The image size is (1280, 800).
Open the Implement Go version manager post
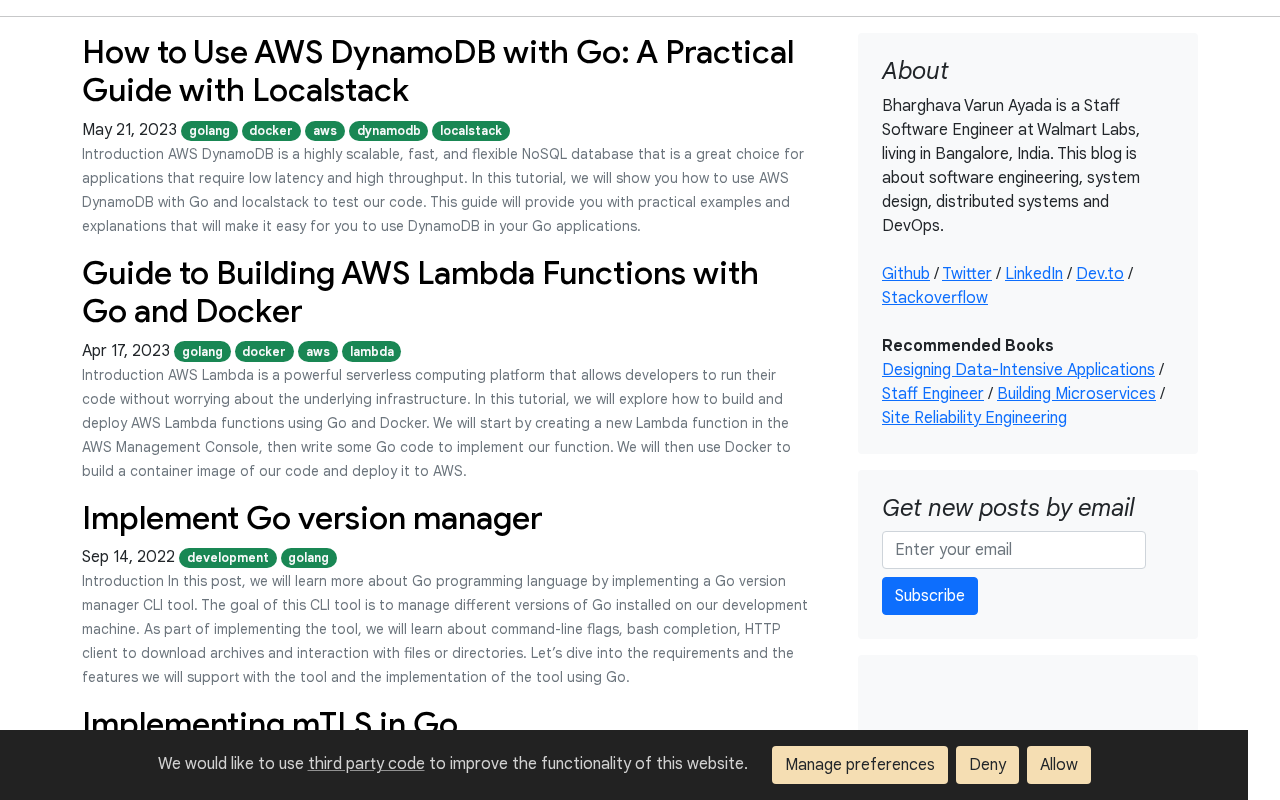(x=312, y=518)
